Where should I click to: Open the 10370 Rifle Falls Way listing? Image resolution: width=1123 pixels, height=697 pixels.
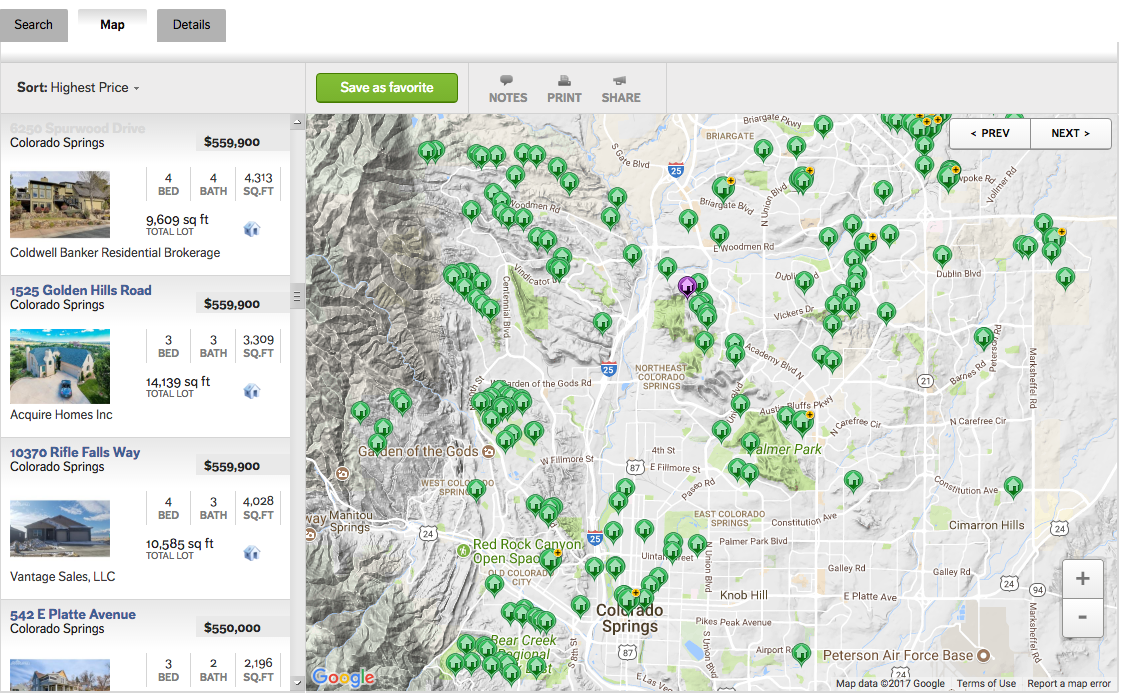[75, 452]
